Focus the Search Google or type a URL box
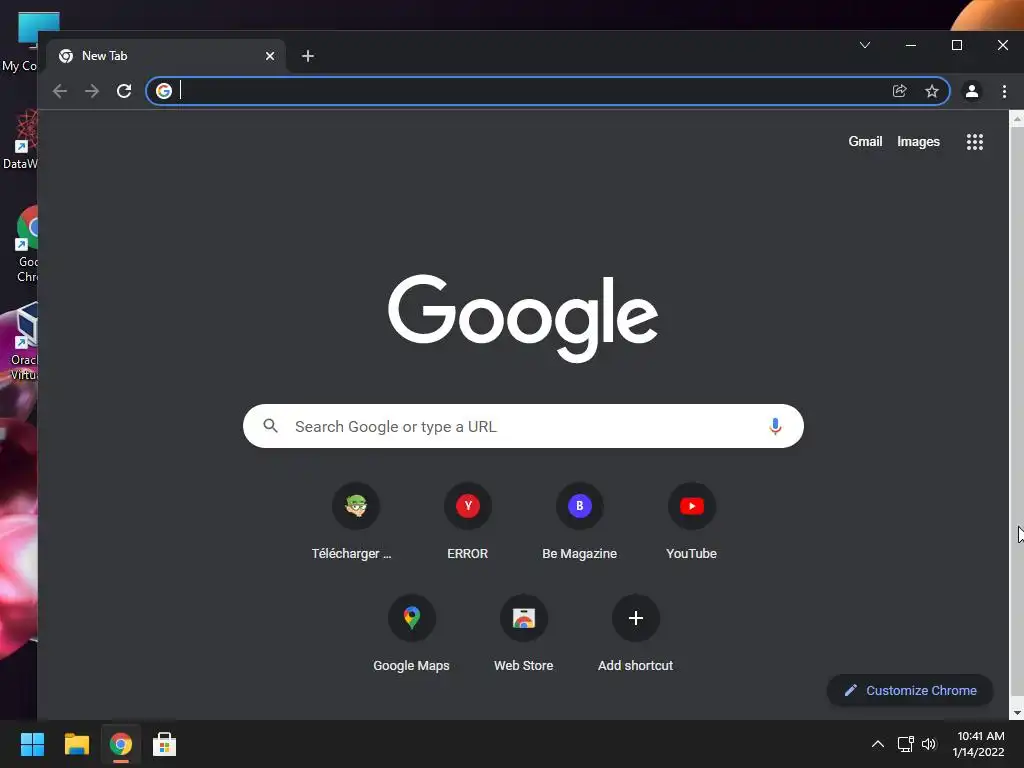1024x768 pixels. click(x=523, y=426)
